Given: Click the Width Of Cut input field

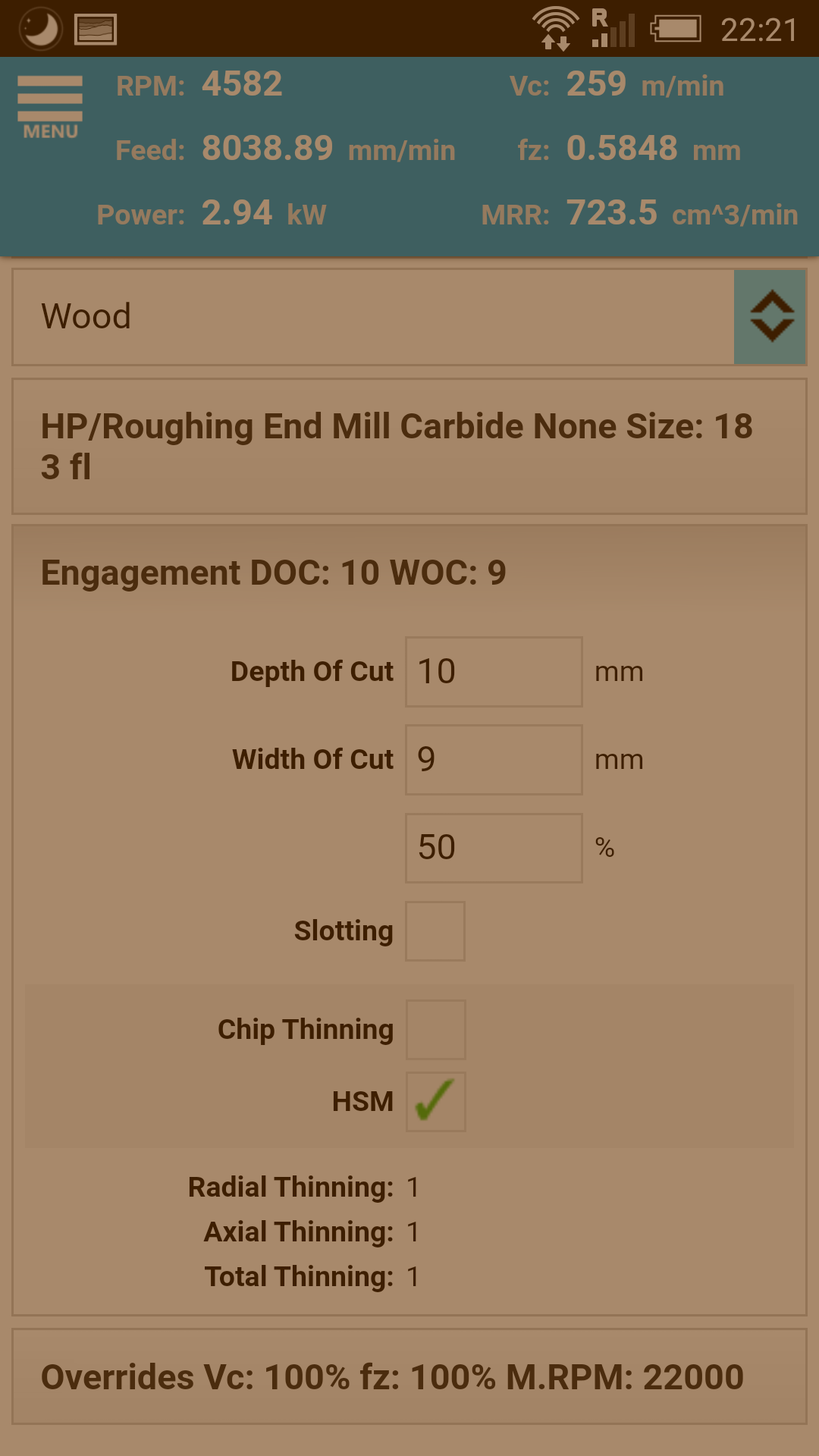Looking at the screenshot, I should tap(494, 760).
